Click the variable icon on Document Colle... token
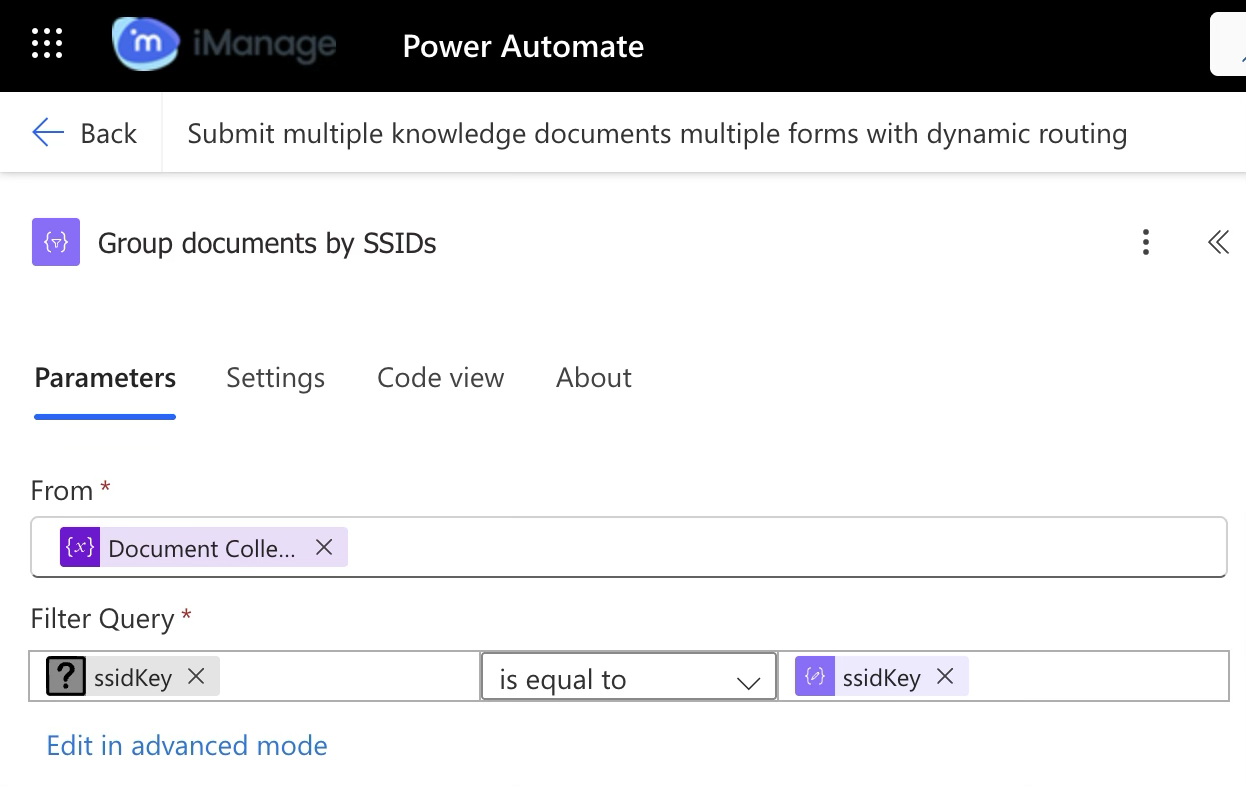This screenshot has width=1246, height=786. coord(80,548)
